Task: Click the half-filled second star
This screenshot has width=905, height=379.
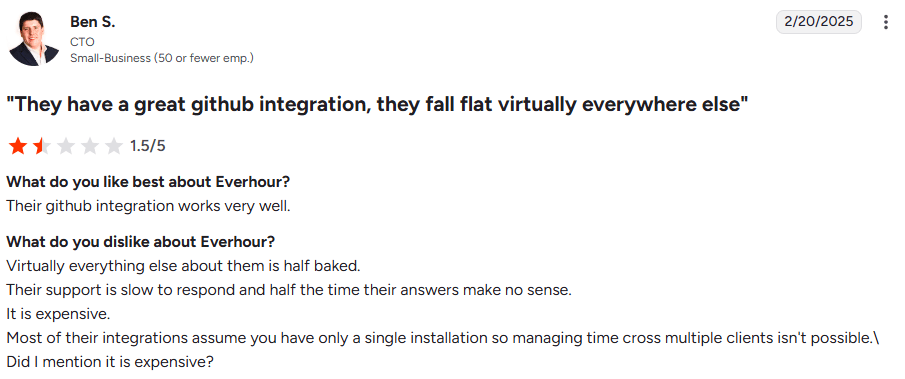Action: pyautogui.click(x=42, y=146)
